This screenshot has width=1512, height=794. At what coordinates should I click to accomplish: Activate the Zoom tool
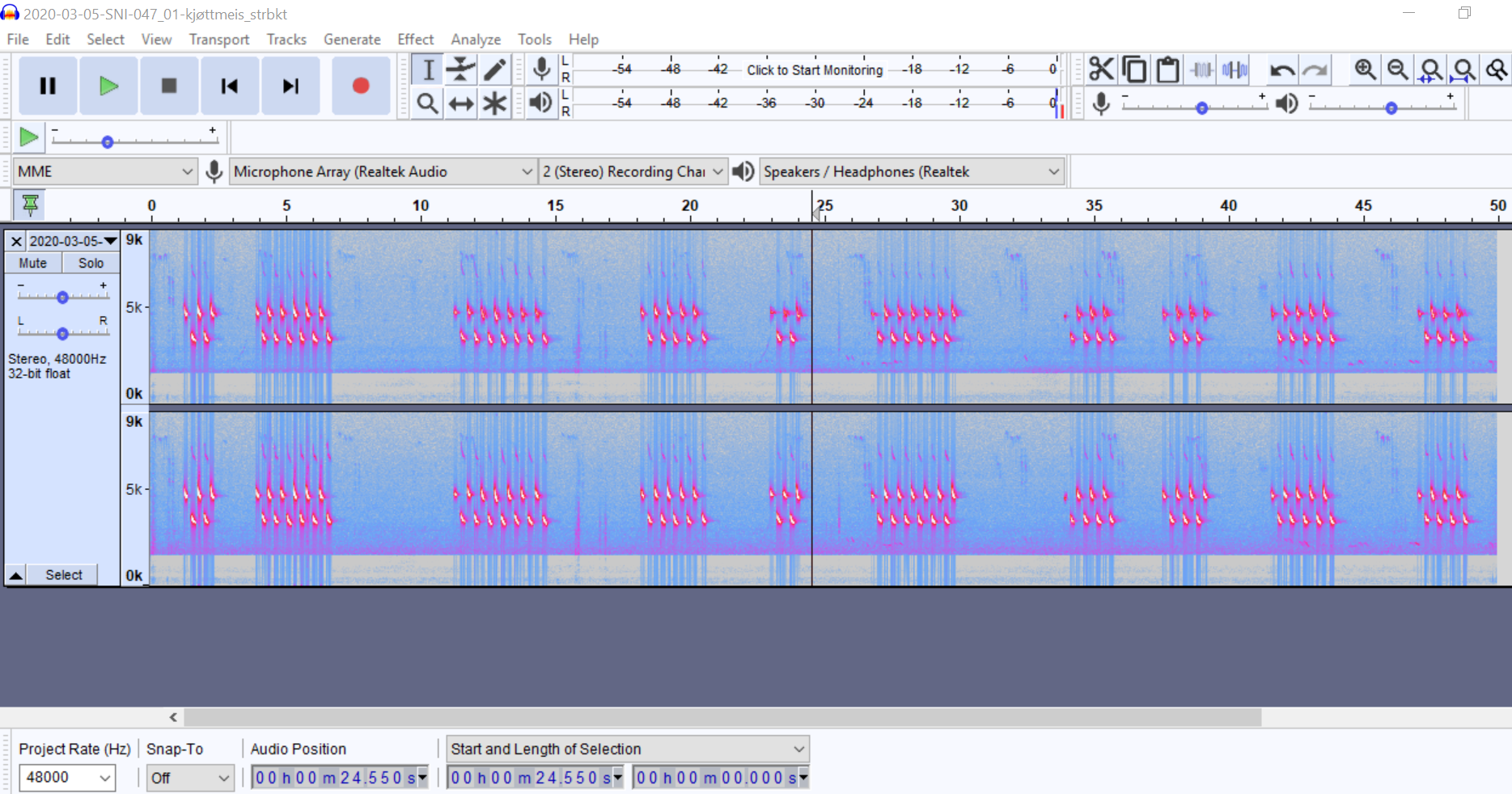[427, 103]
